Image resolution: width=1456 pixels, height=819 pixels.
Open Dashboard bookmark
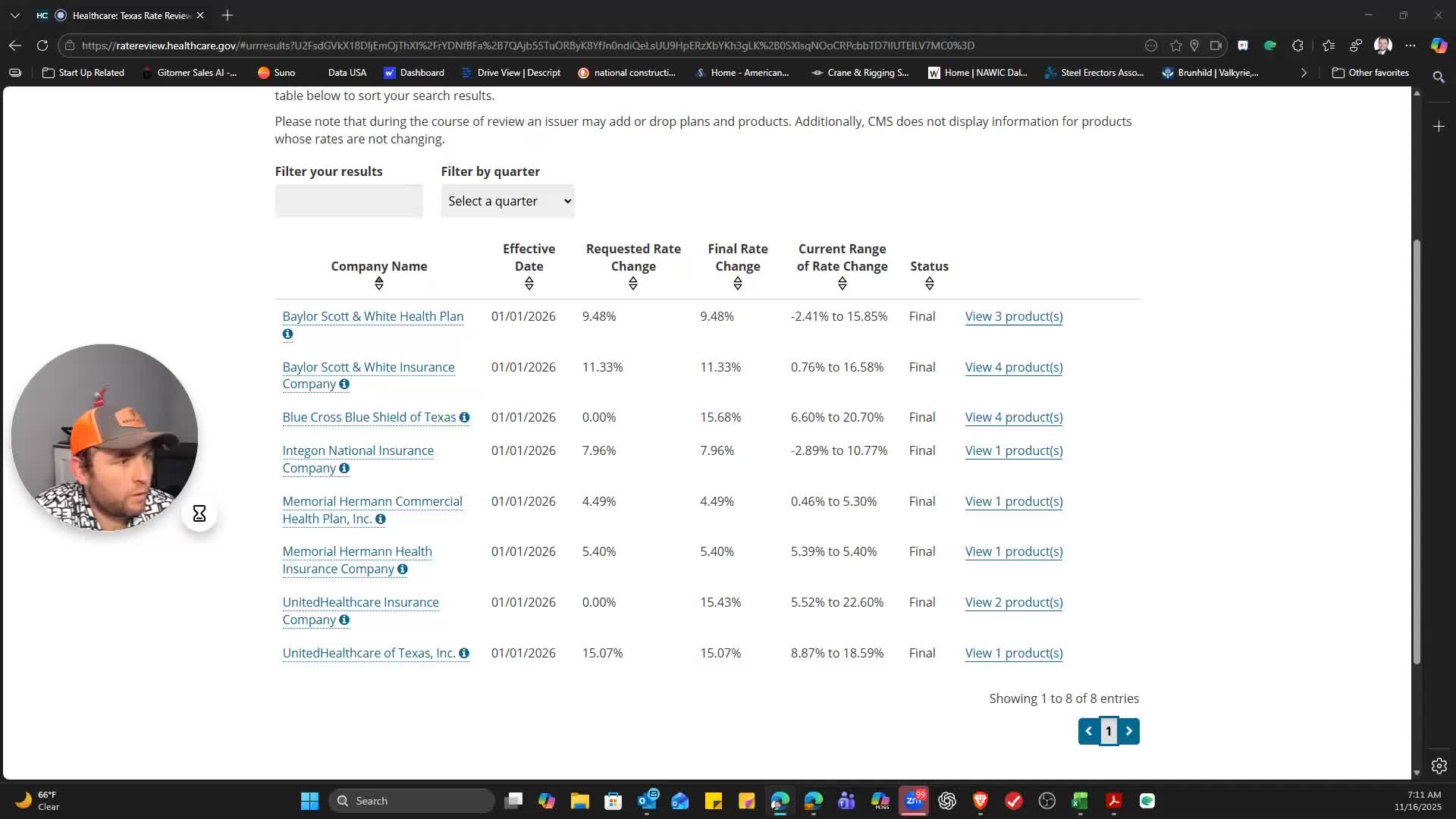(x=414, y=73)
